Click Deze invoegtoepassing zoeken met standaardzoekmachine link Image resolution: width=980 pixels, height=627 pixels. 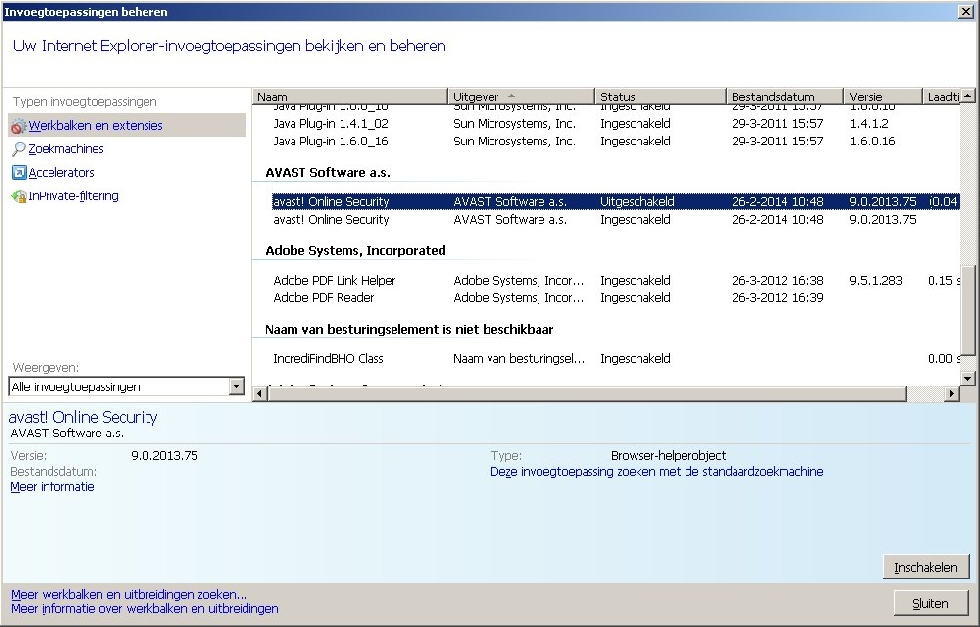656,472
